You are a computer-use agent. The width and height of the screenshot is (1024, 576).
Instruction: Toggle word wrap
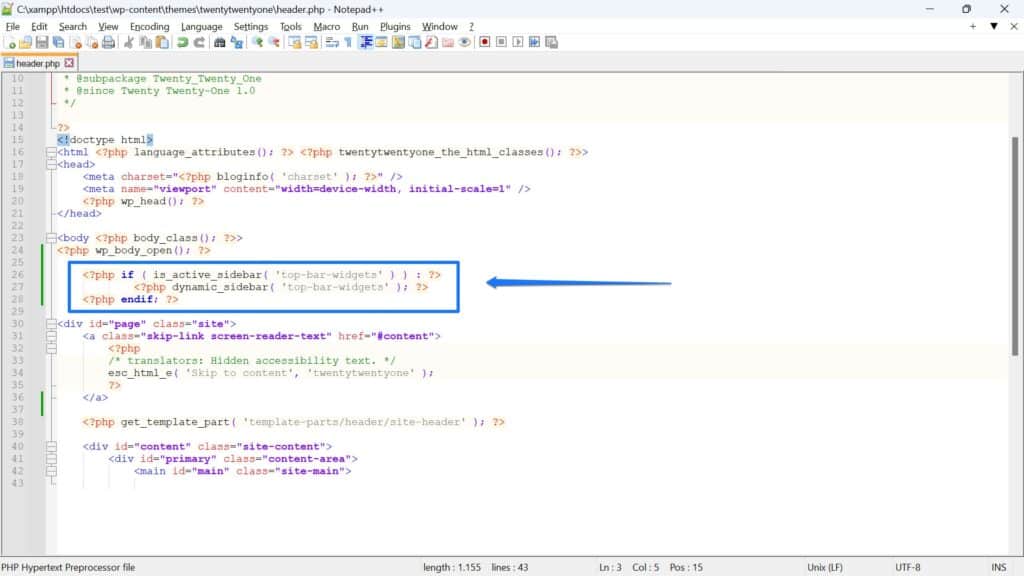tap(330, 43)
